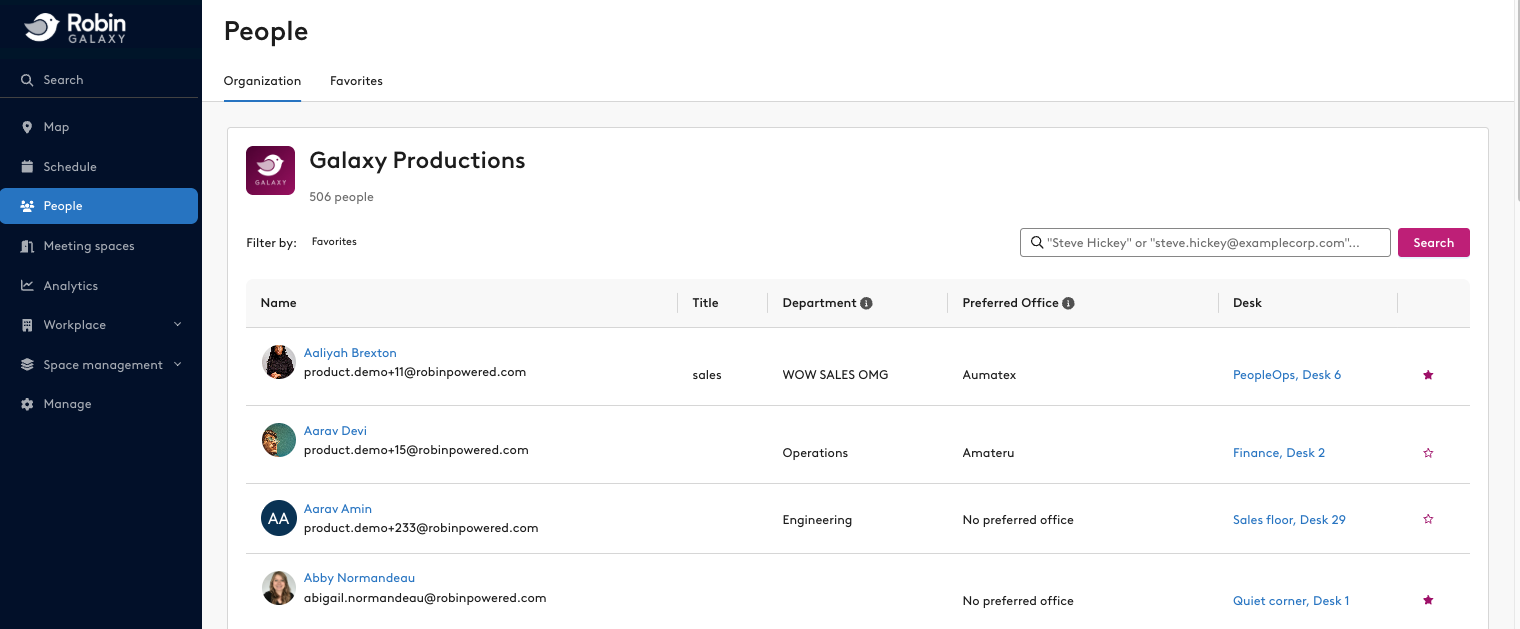Click the Title column header

coord(705,303)
